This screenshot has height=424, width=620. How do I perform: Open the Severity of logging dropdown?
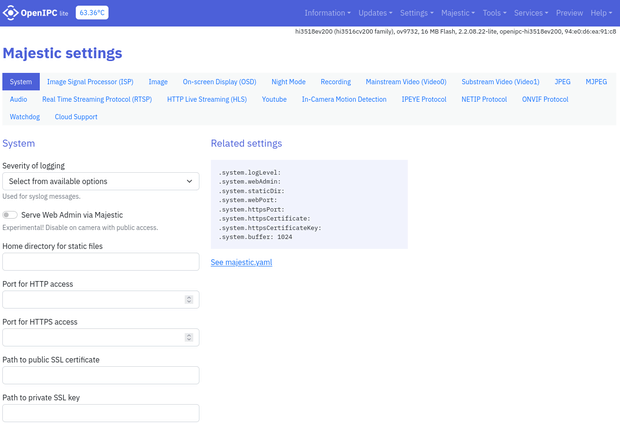[101, 181]
